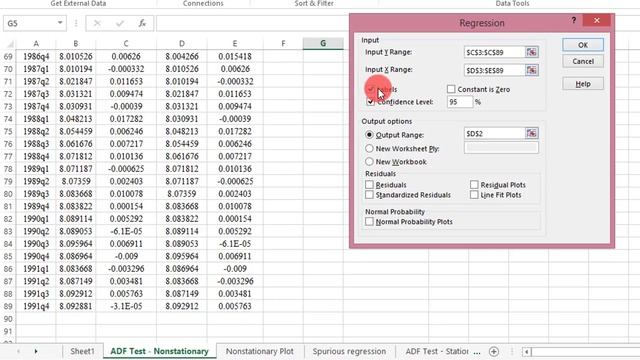Open the ADF Test - Station sheet tab
This screenshot has height=360, width=640.
pos(437,351)
